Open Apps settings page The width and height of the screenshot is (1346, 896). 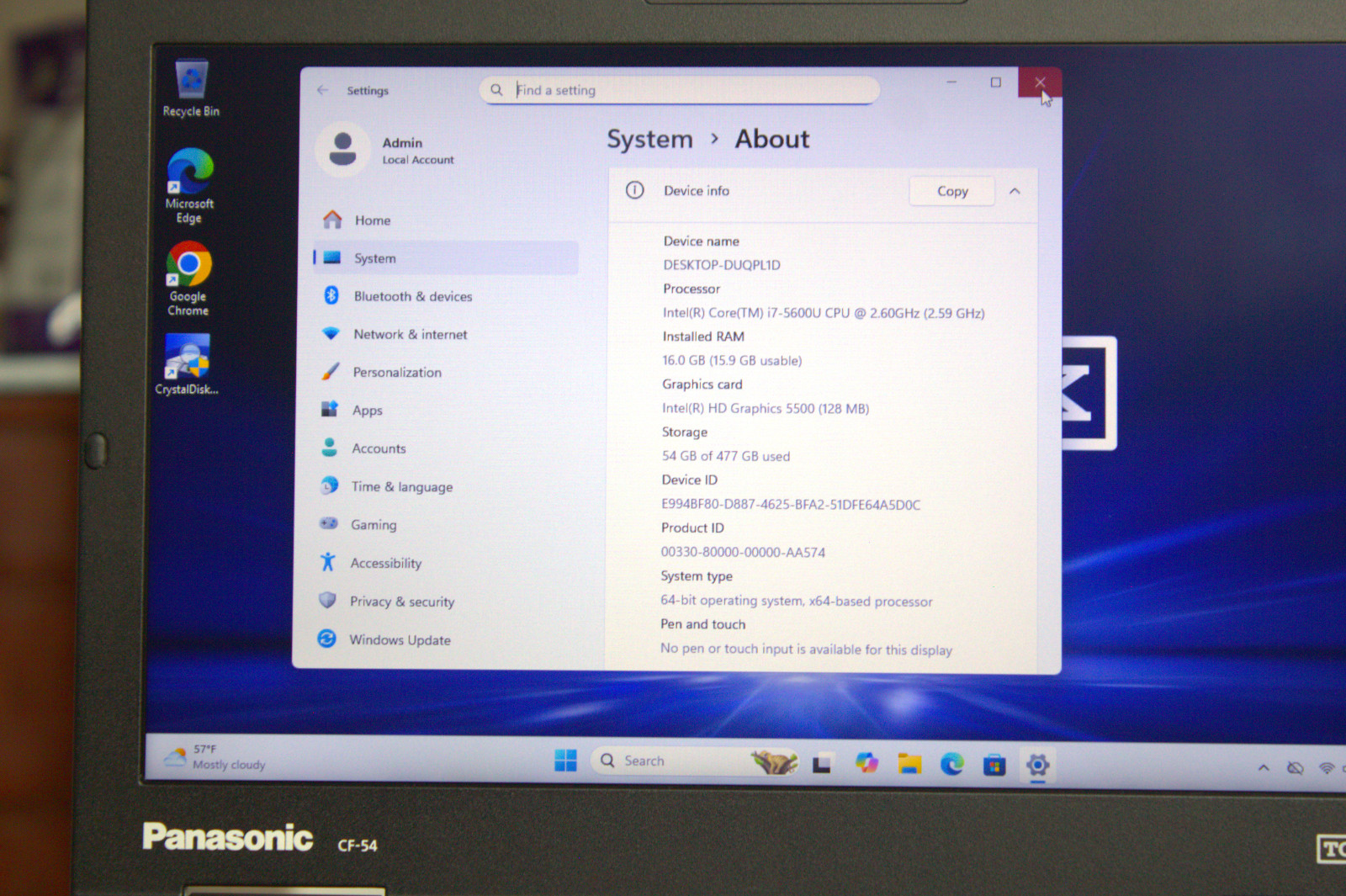pyautogui.click(x=446, y=410)
